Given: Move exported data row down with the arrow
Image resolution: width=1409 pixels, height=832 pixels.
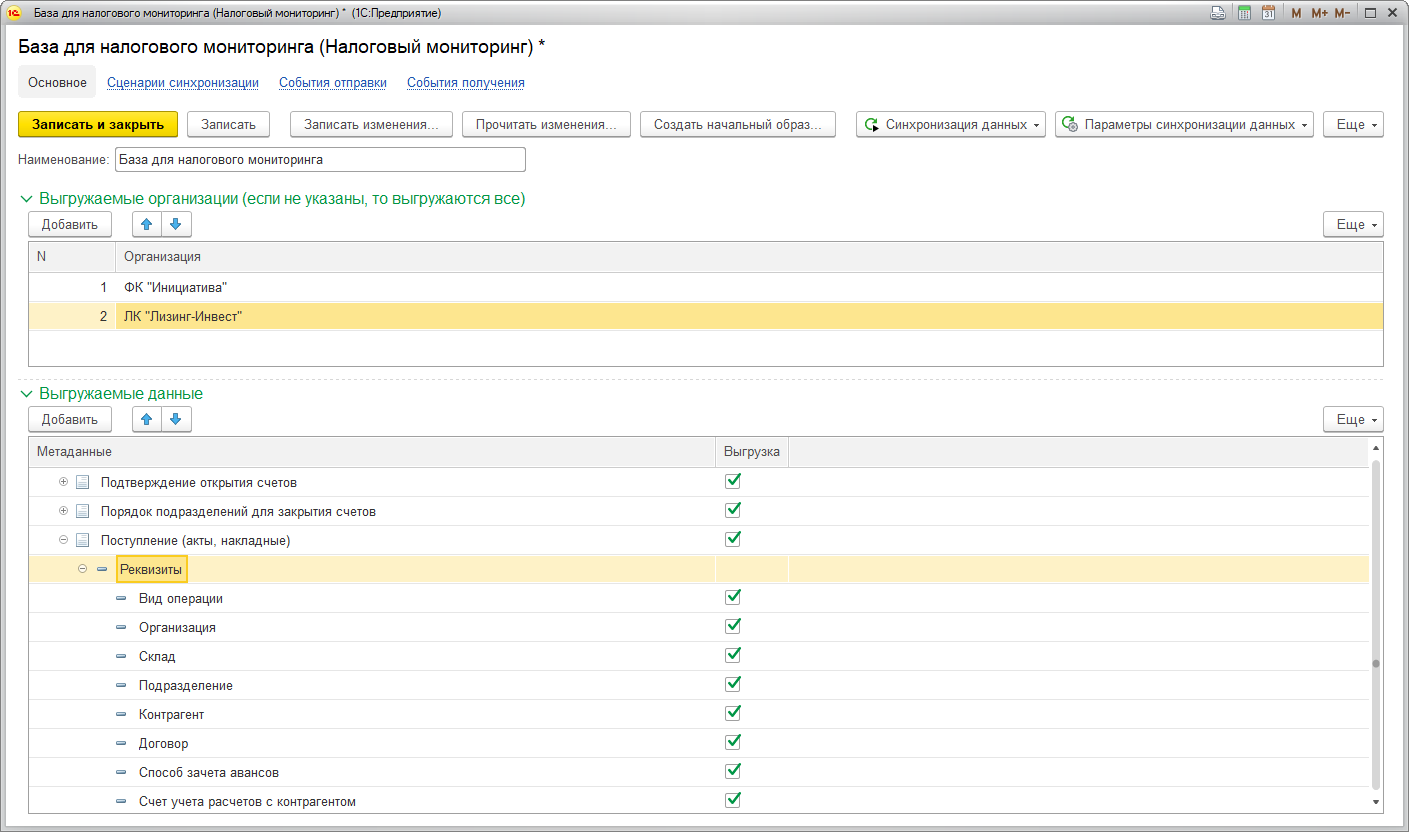Looking at the screenshot, I should (175, 420).
